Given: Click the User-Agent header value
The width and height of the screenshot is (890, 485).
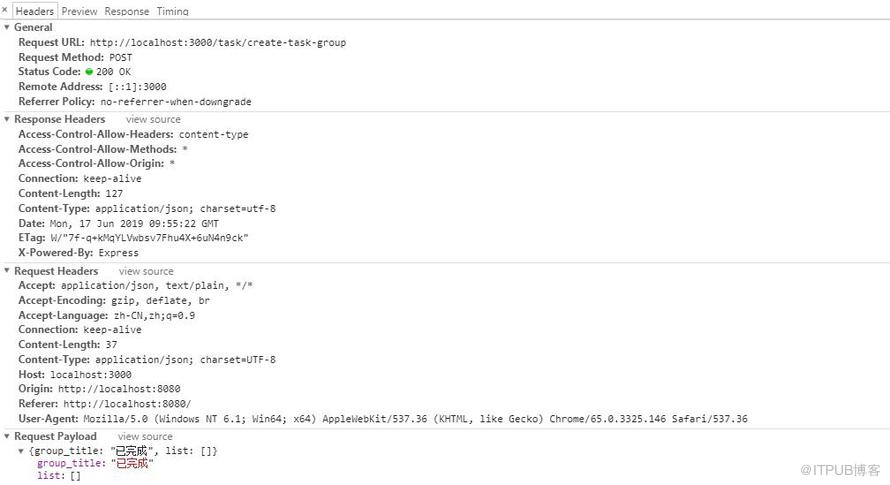Looking at the screenshot, I should (x=415, y=419).
